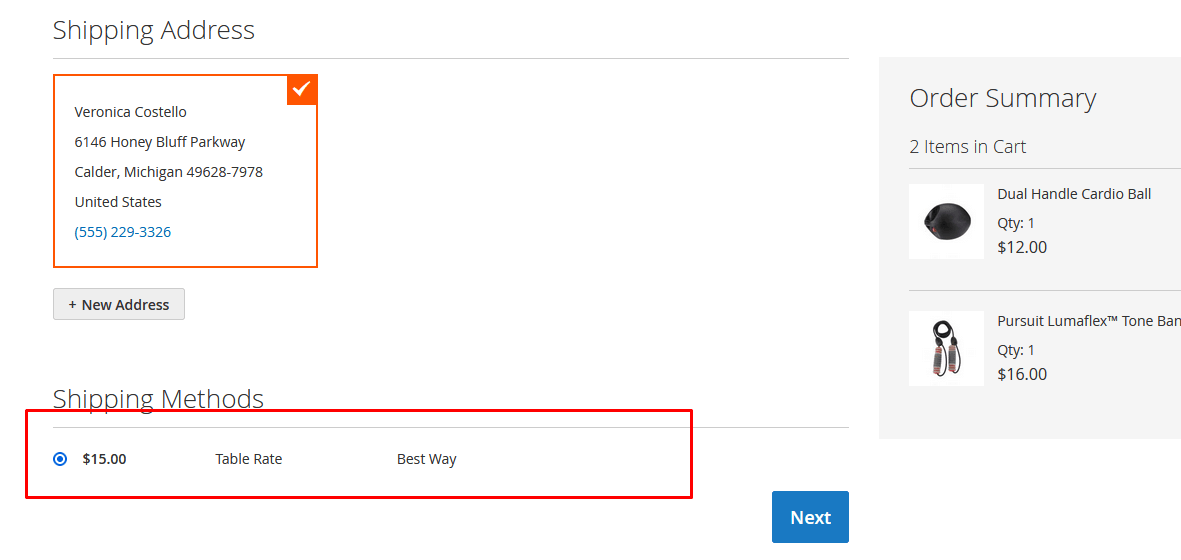The image size is (1181, 560).
Task: Click the blue Next button
Action: click(x=810, y=517)
